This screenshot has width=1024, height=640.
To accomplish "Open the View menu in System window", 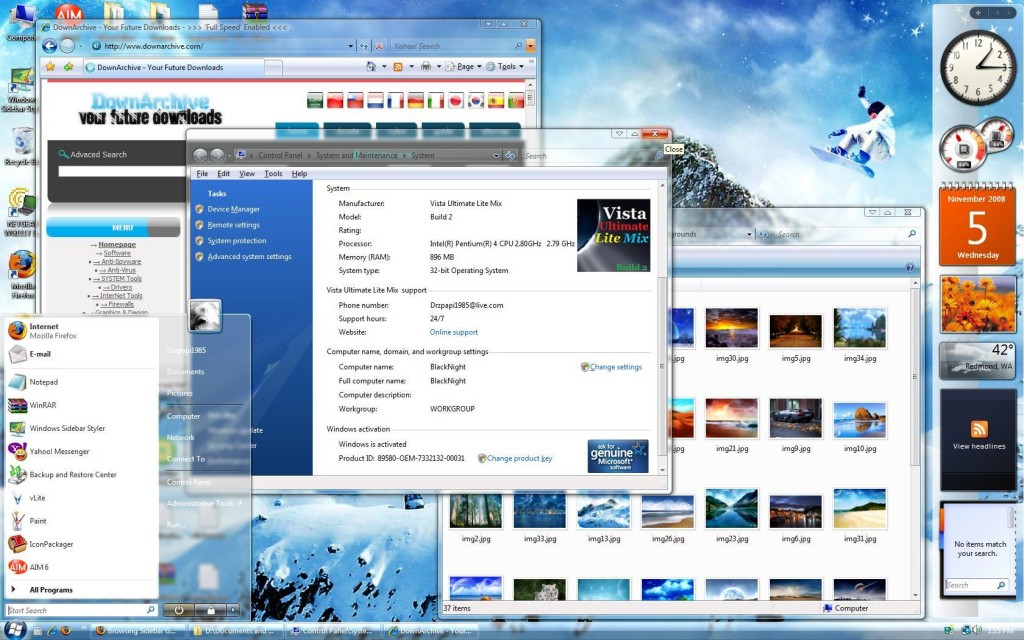I will click(247, 174).
